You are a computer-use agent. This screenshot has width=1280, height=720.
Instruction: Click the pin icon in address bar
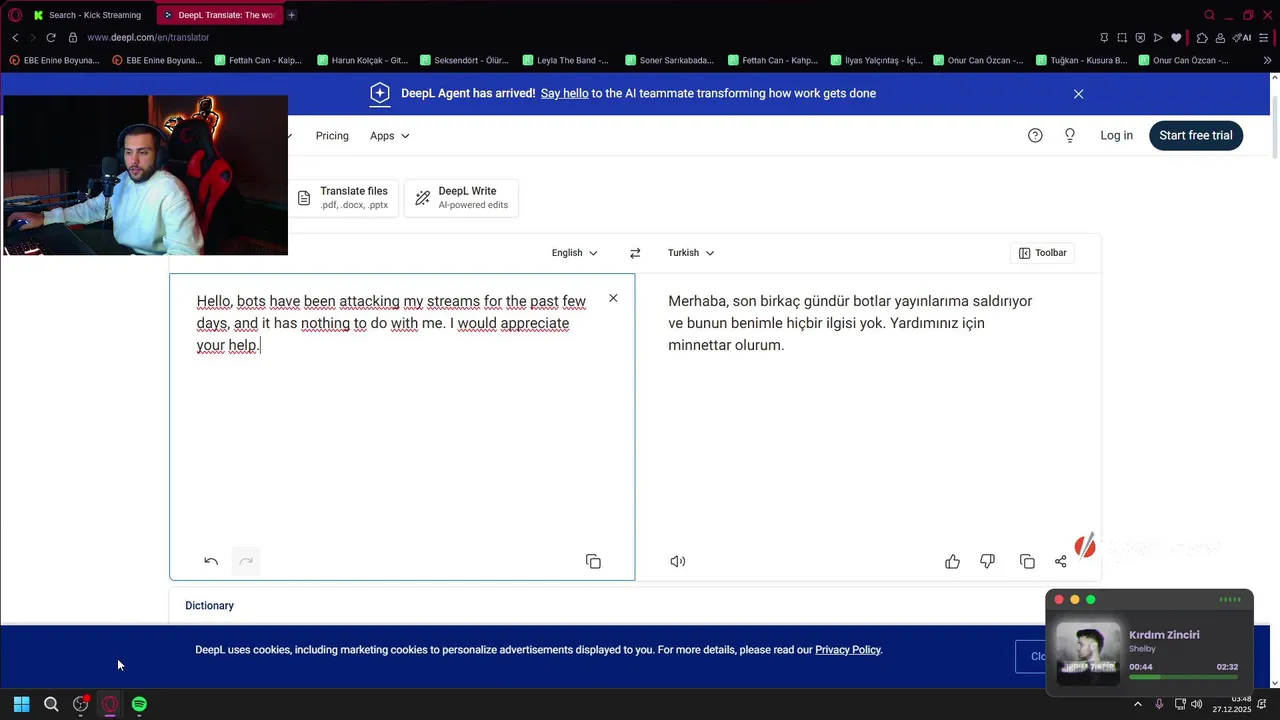1104,37
